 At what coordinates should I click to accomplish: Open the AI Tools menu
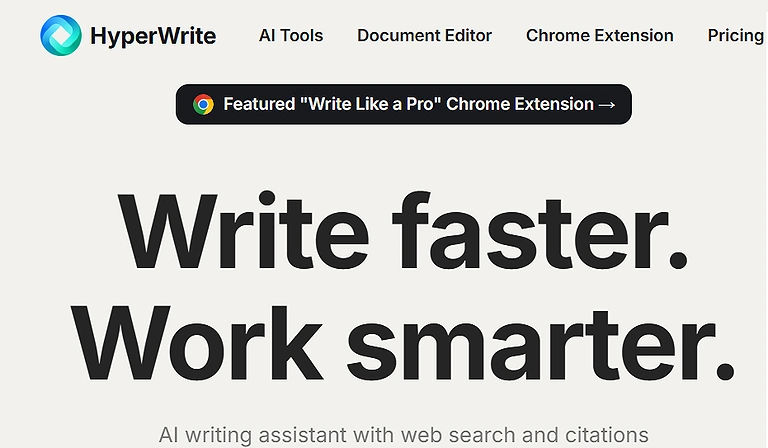(291, 35)
